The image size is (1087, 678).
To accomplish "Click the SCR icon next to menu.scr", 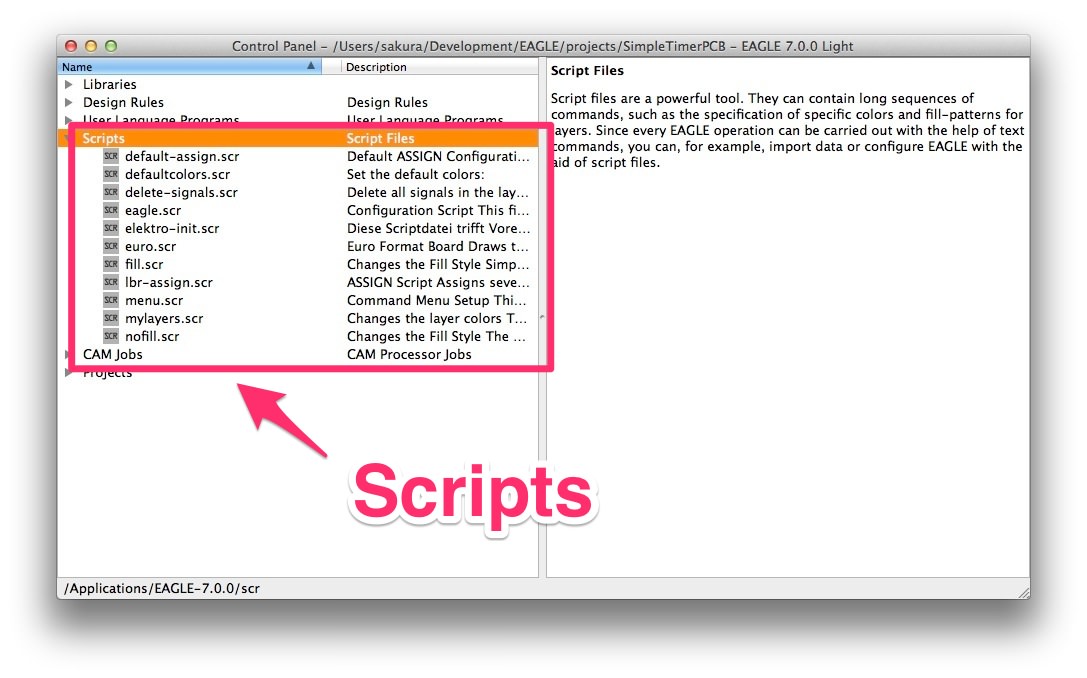I will [x=111, y=300].
